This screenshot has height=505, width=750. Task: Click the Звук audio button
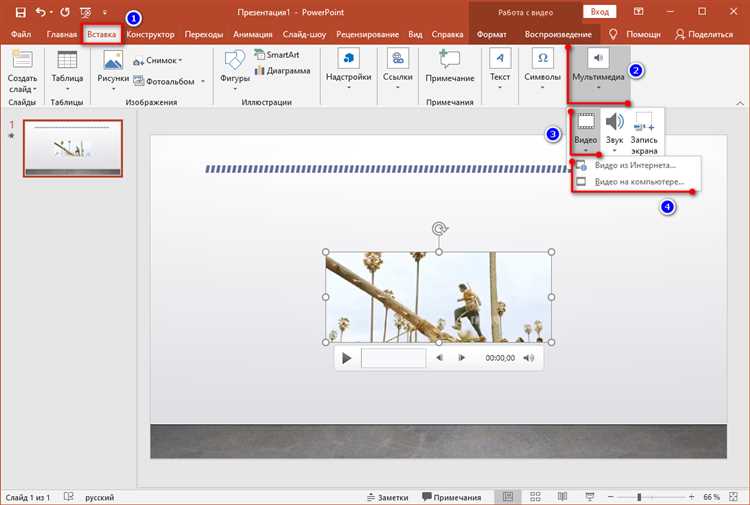click(615, 132)
